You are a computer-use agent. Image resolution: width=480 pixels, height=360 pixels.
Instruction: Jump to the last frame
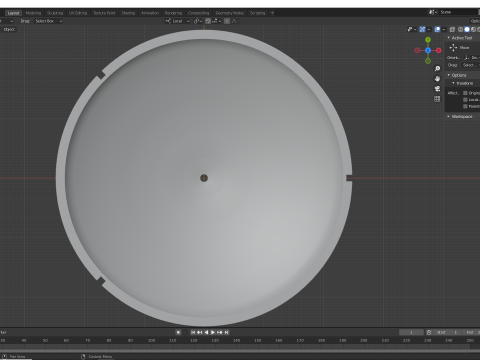click(227, 332)
